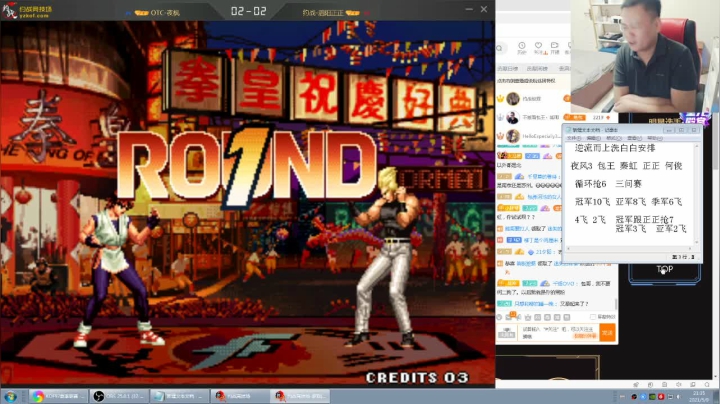Open Notepad 查看(V) menu
Viewport: 720px width, 404px height.
[x=634, y=138]
